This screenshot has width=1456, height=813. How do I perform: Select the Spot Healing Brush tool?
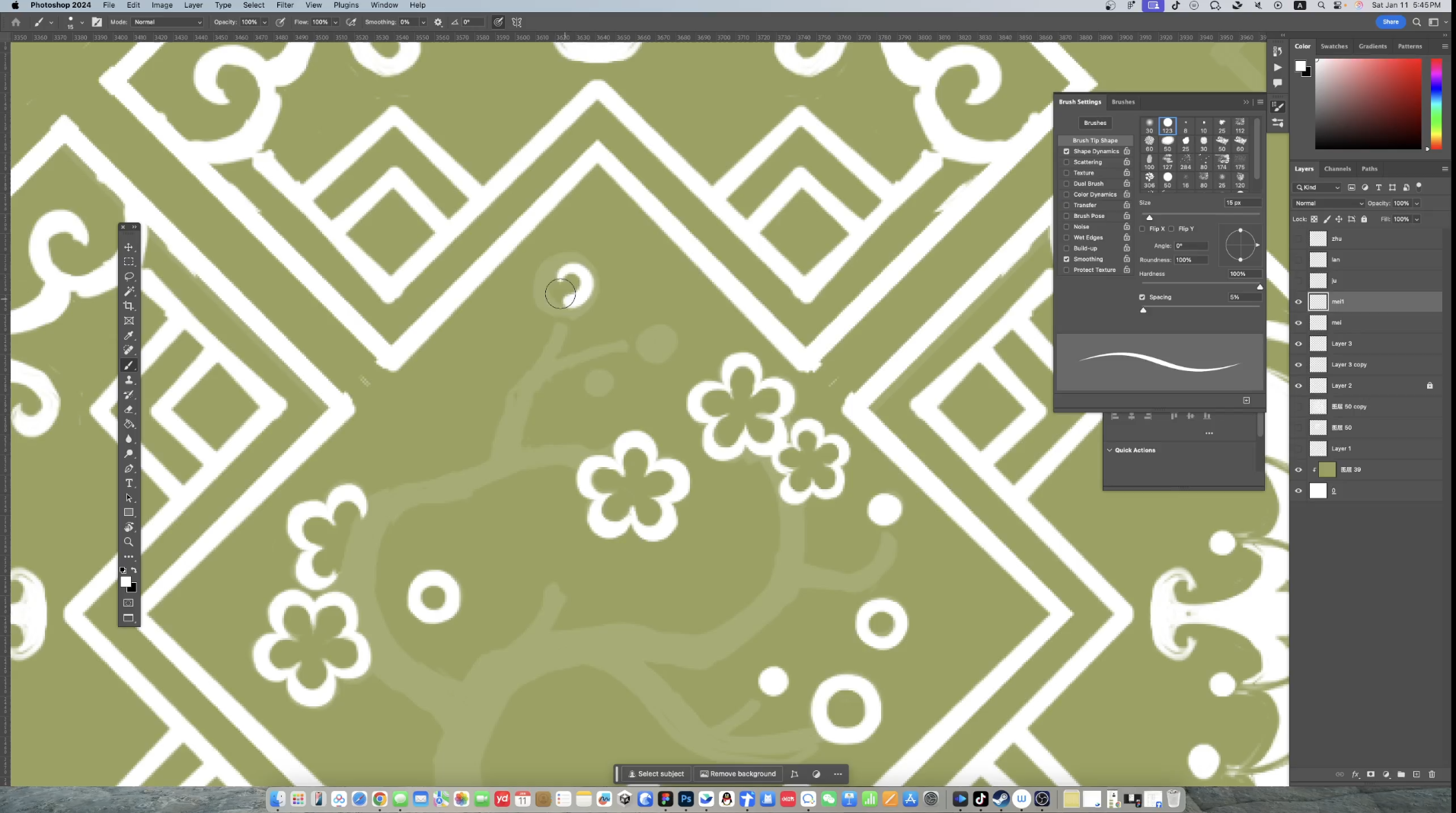coord(129,350)
